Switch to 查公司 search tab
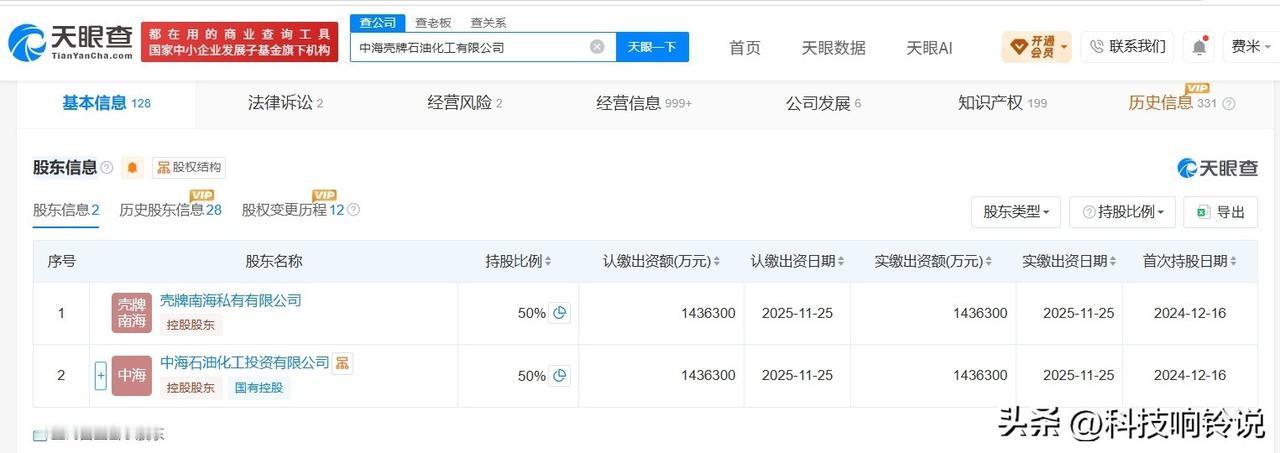 point(378,22)
